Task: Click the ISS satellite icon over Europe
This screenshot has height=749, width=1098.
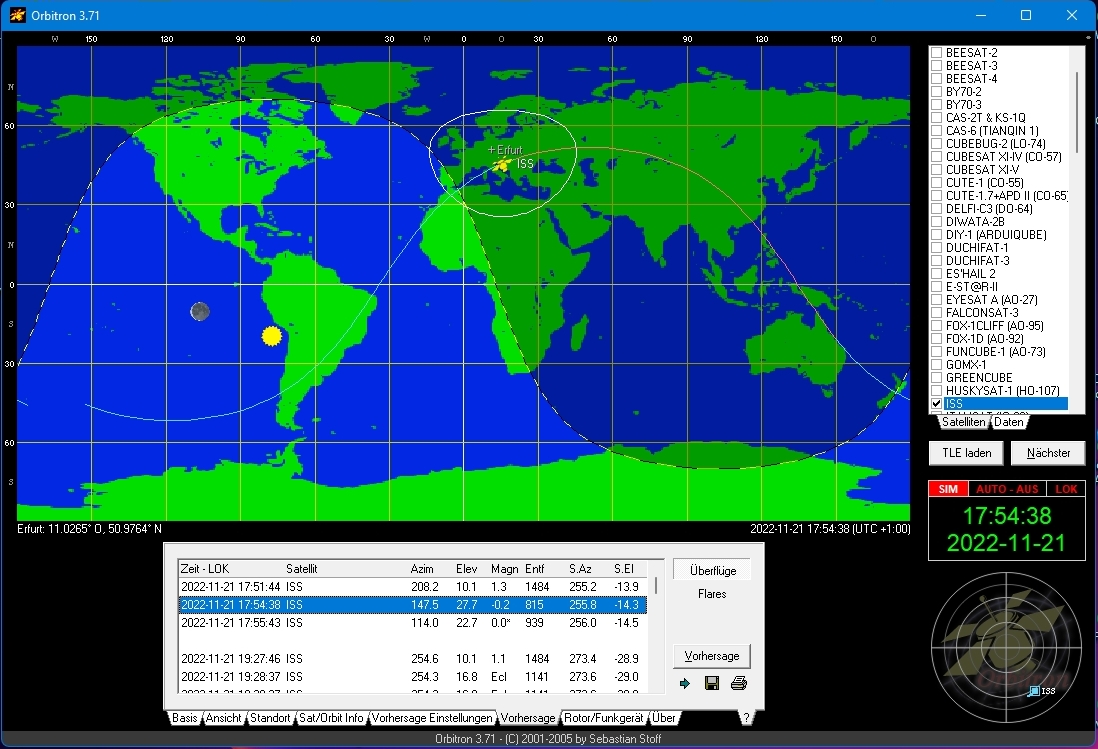Action: 504,164
